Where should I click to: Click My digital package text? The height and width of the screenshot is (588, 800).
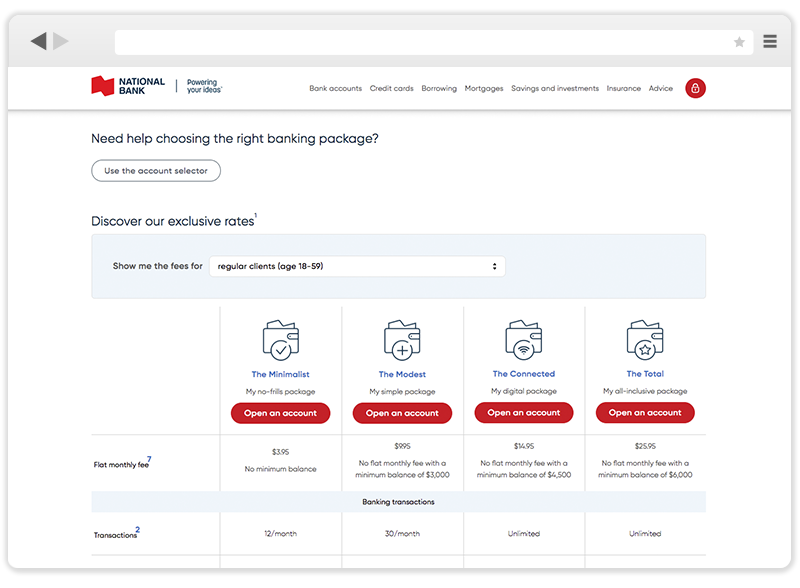(x=523, y=391)
